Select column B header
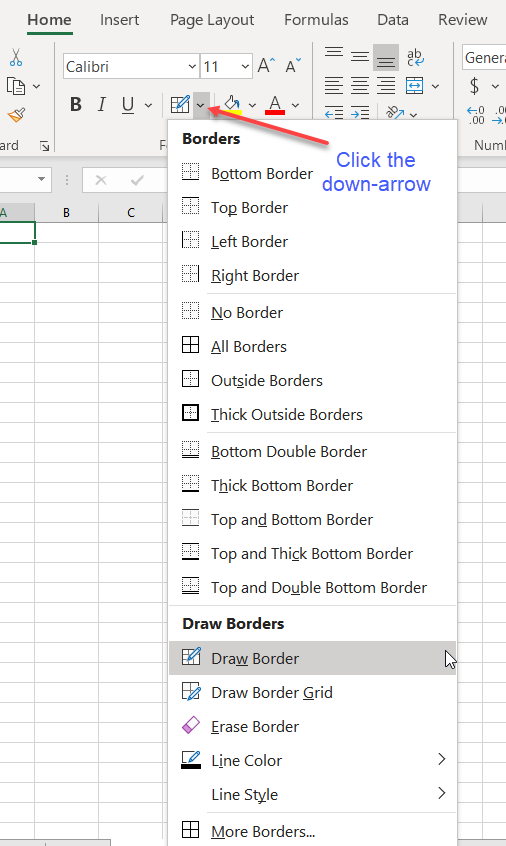Screen dimensions: 506x846 (66, 213)
